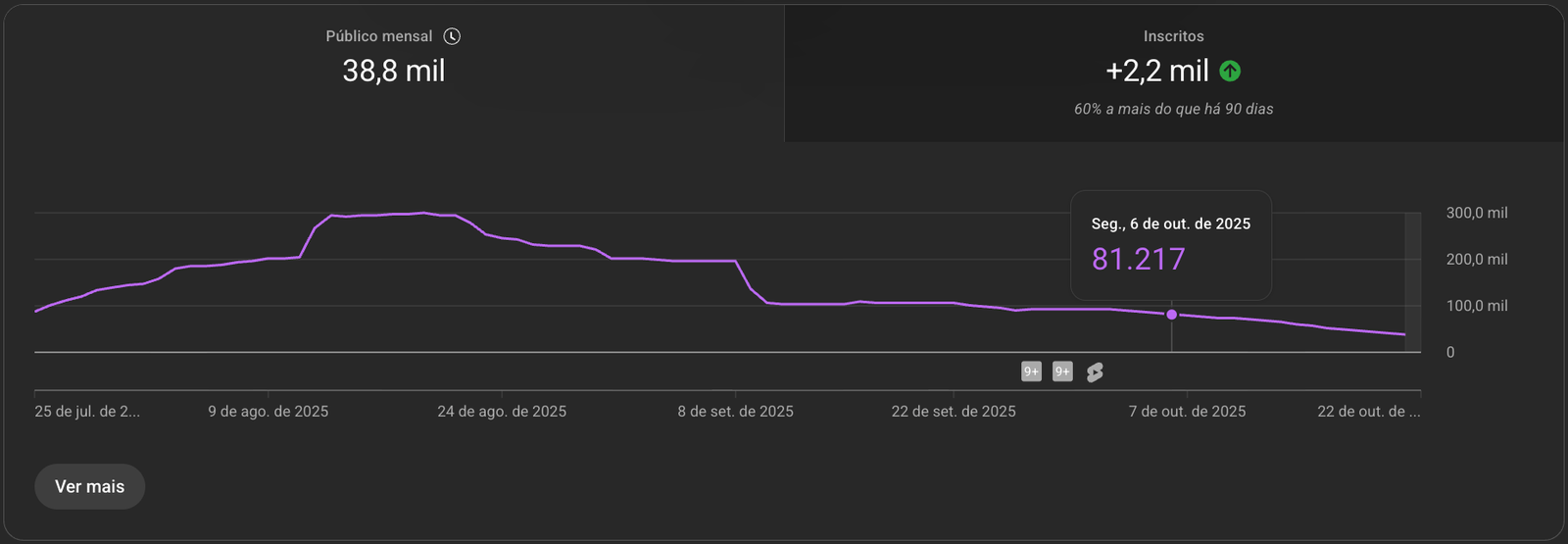Select the Inscritos tab

click(1174, 74)
